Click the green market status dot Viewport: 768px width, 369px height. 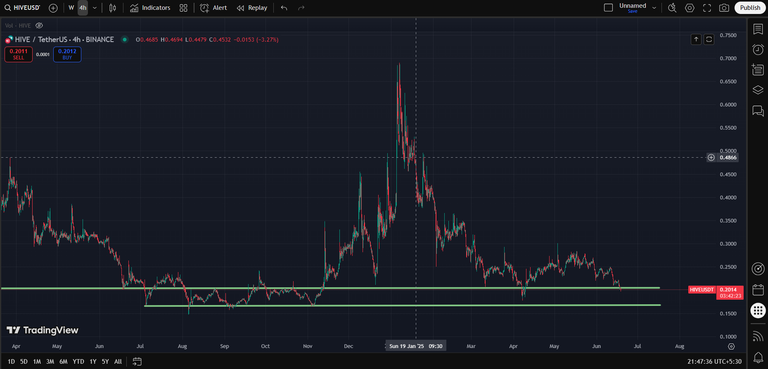click(124, 39)
